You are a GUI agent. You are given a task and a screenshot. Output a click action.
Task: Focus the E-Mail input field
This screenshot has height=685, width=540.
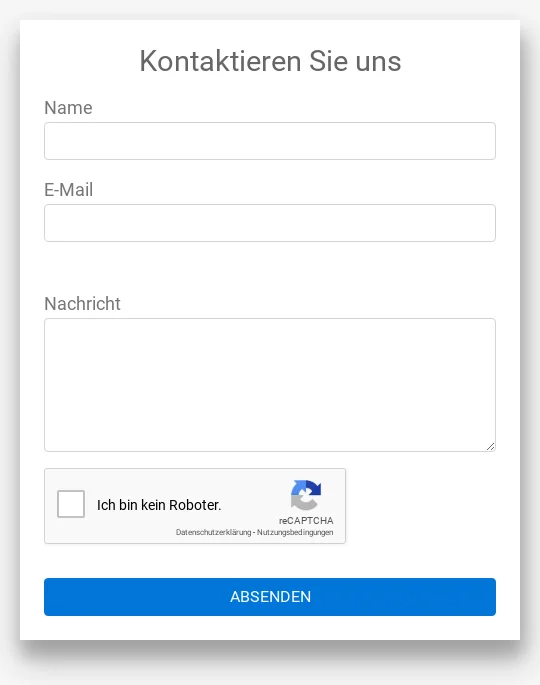pos(270,223)
